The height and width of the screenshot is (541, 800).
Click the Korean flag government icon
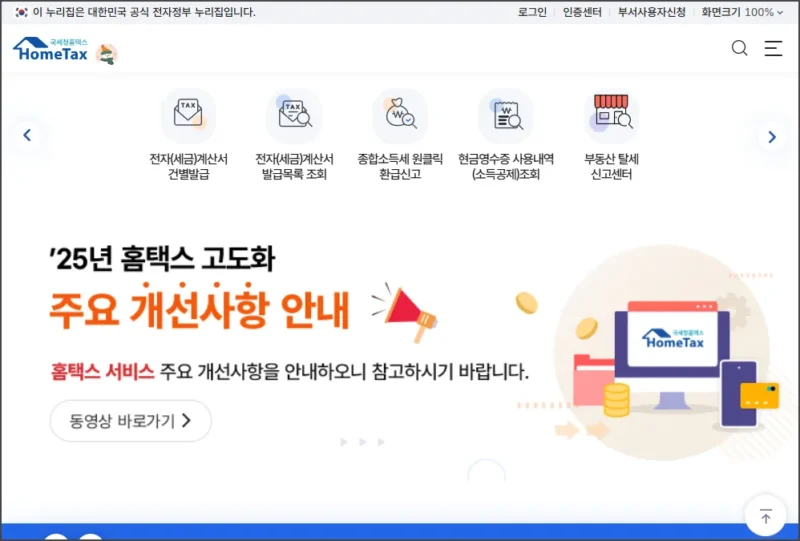pos(21,12)
